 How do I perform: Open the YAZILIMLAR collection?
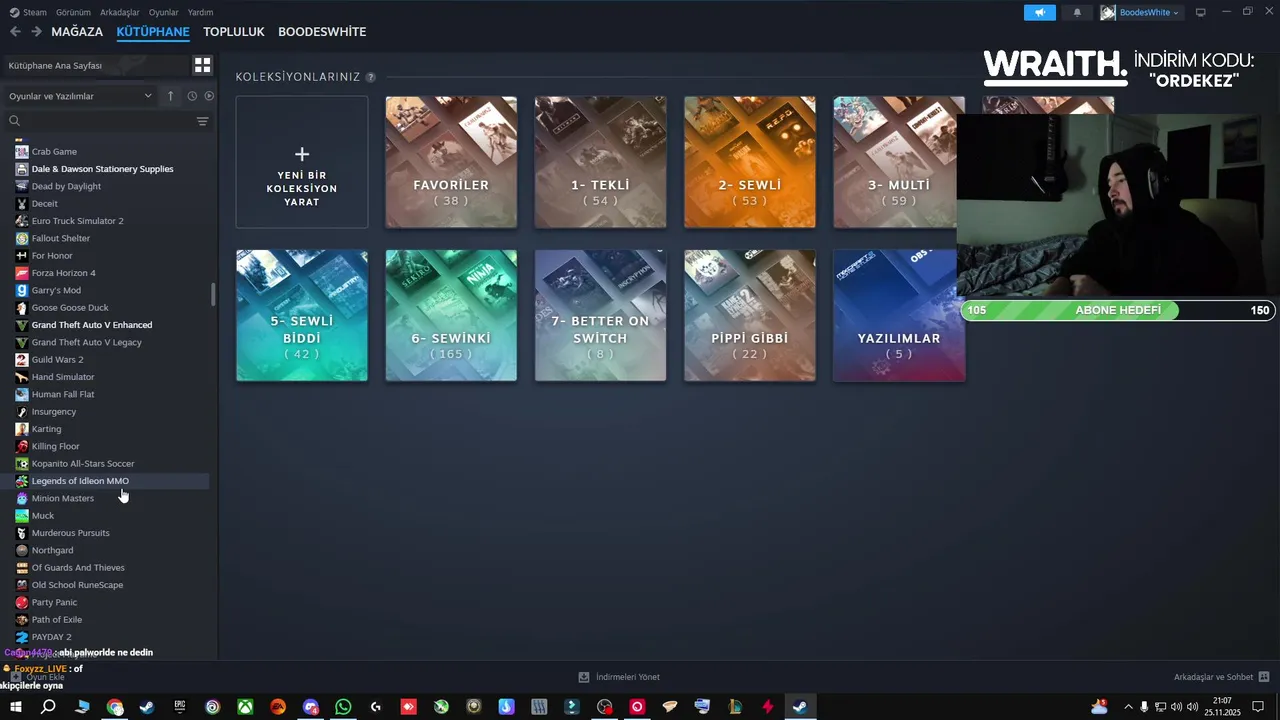899,316
